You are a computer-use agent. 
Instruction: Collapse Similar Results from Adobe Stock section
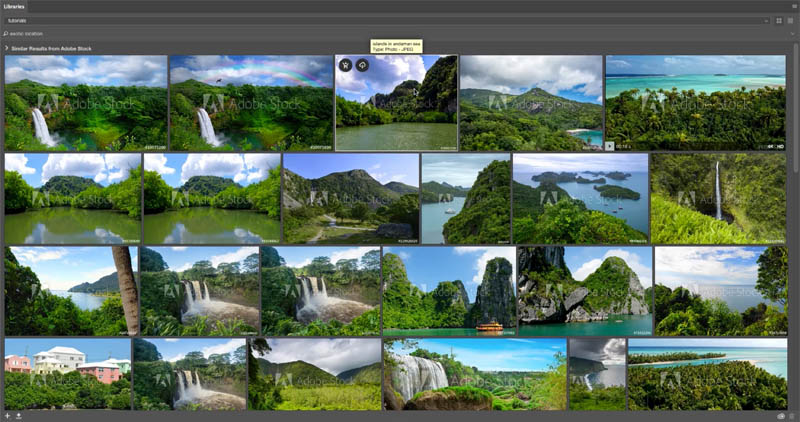coord(7,48)
